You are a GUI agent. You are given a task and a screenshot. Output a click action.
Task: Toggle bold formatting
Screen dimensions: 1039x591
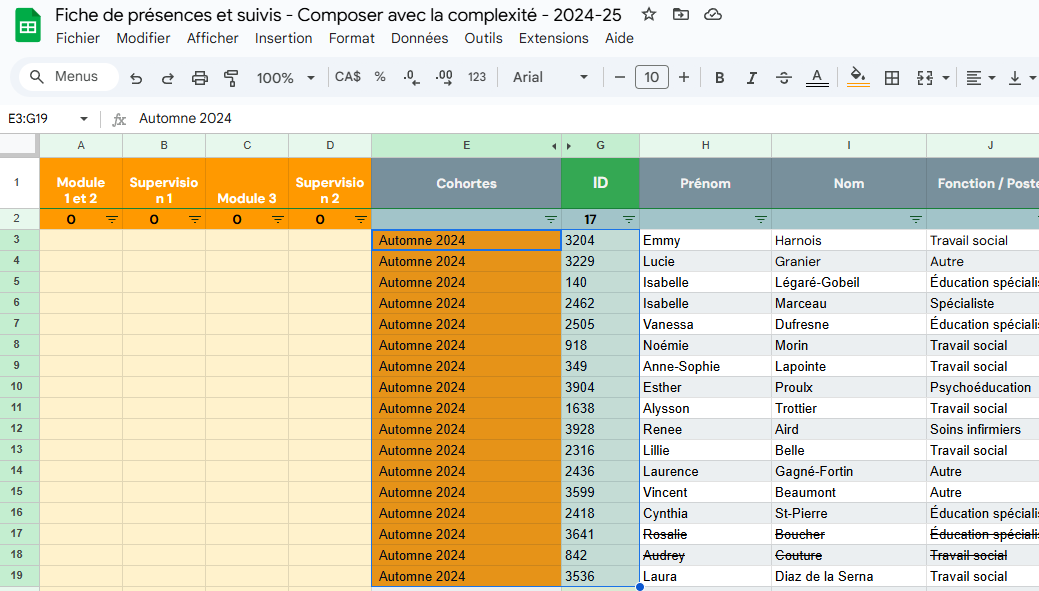719,78
